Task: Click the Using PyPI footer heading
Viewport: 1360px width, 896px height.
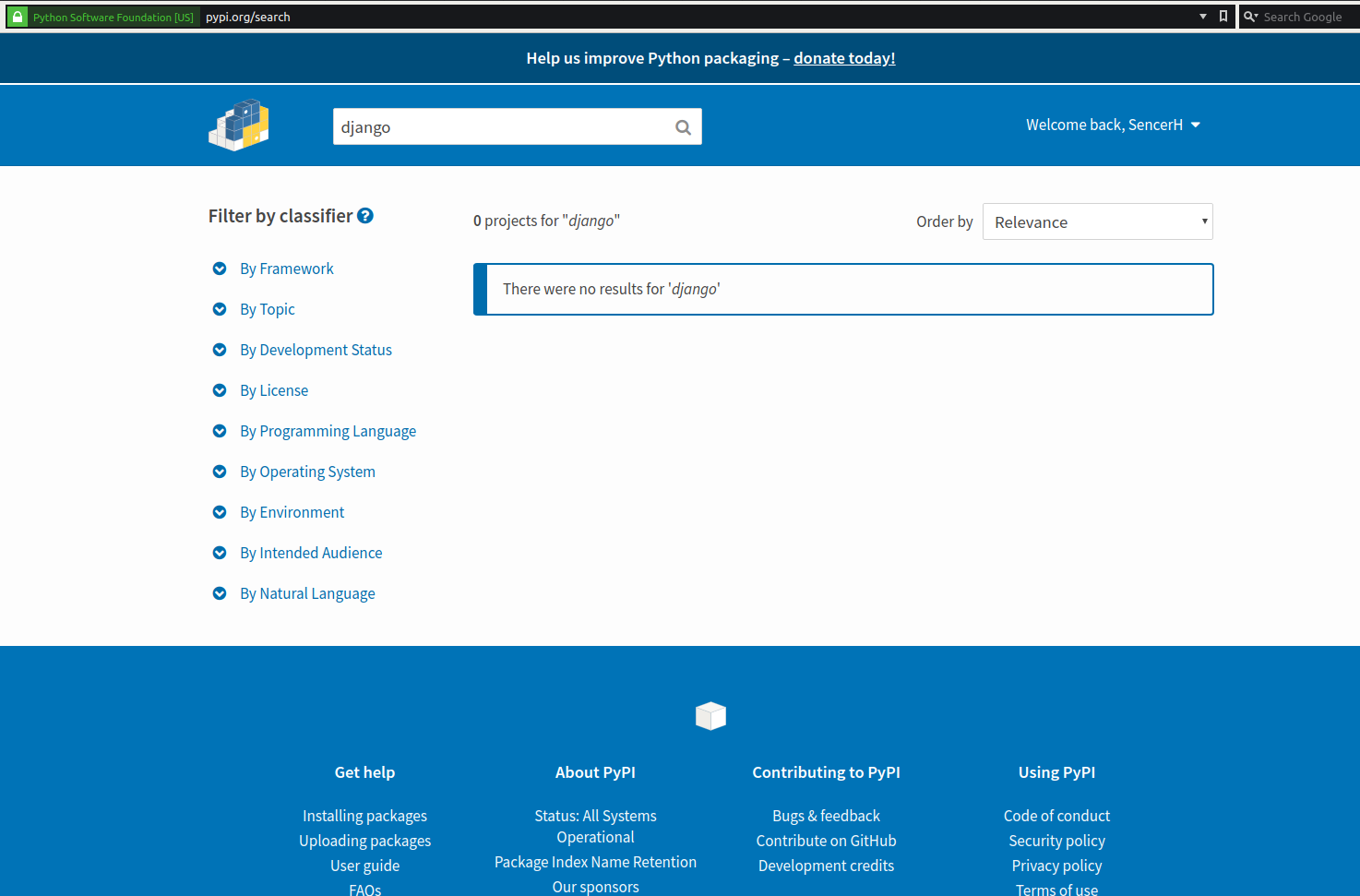Action: 1056,772
